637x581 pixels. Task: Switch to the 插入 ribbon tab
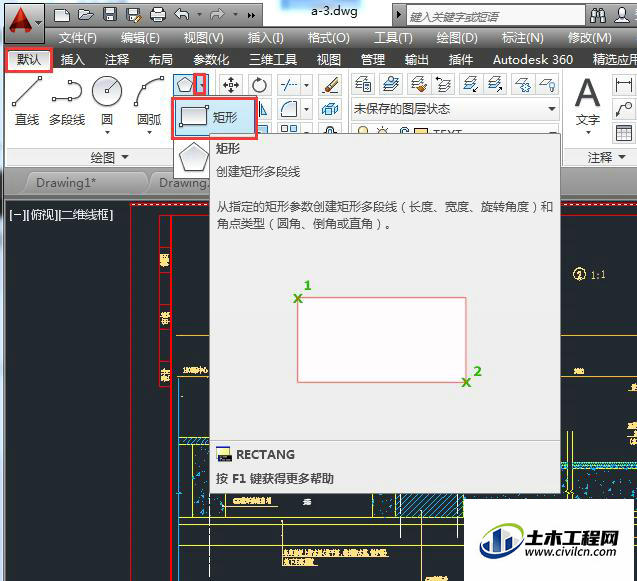pyautogui.click(x=72, y=60)
